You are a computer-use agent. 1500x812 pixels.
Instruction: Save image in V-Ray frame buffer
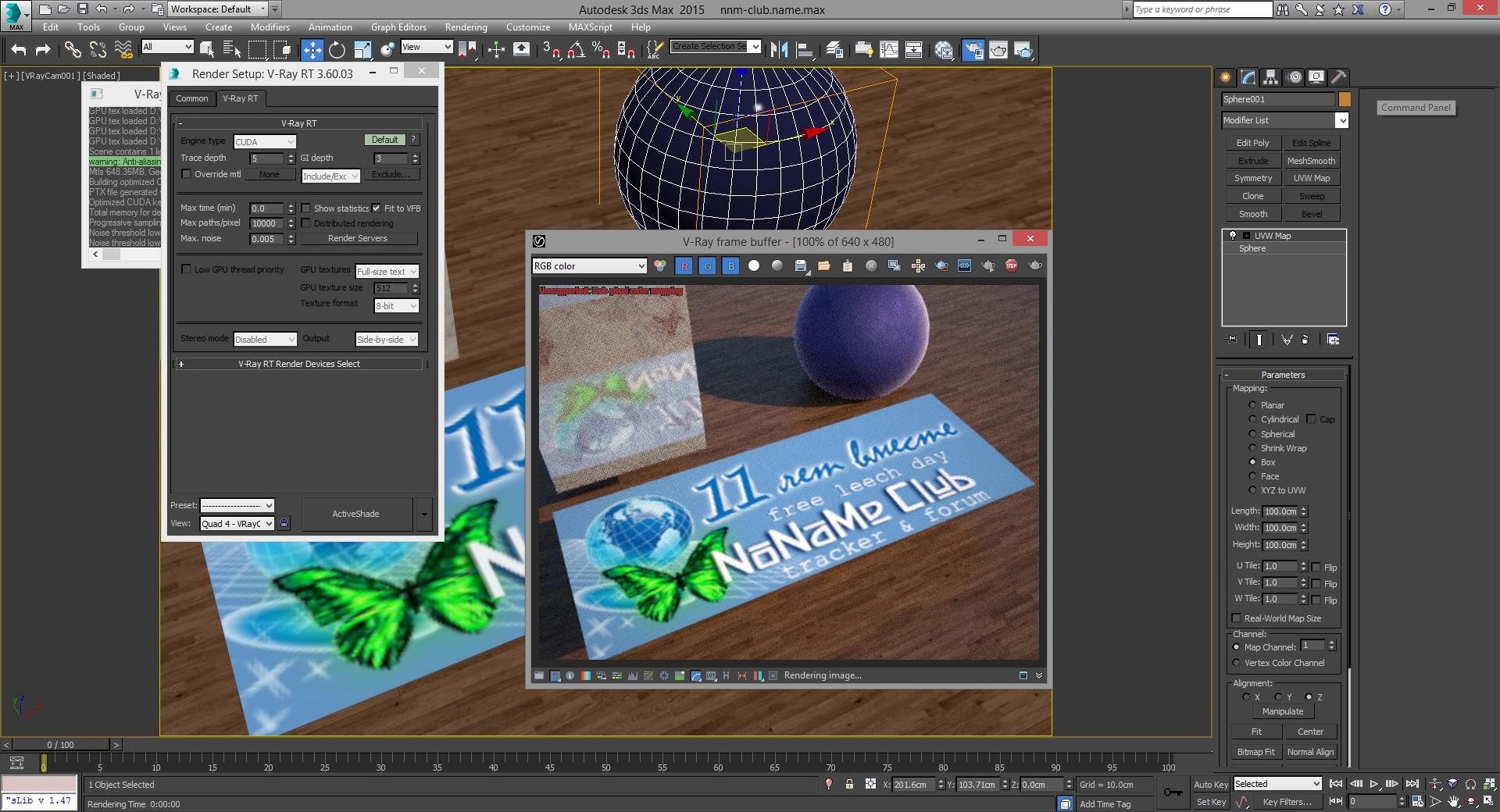click(801, 266)
